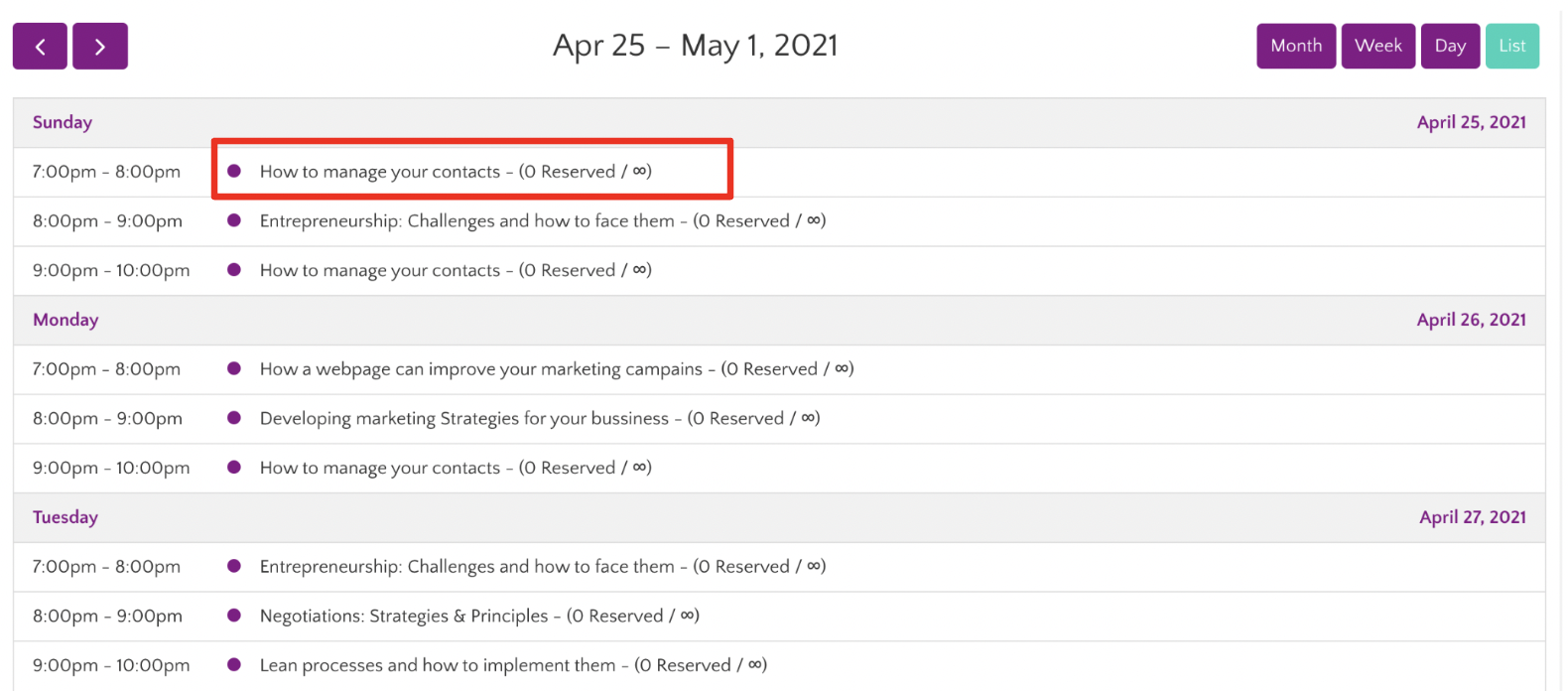Screen dimensions: 1568x691
Task: Open Sunday 8:00pm Entrepreneurship event
Action: point(542,221)
